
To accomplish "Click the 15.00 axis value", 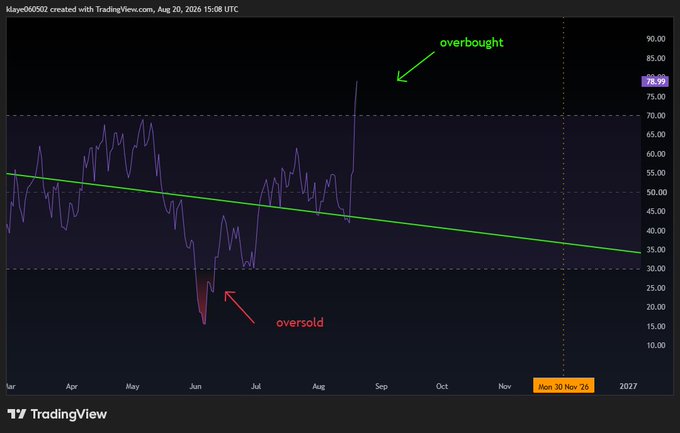I will [656, 326].
